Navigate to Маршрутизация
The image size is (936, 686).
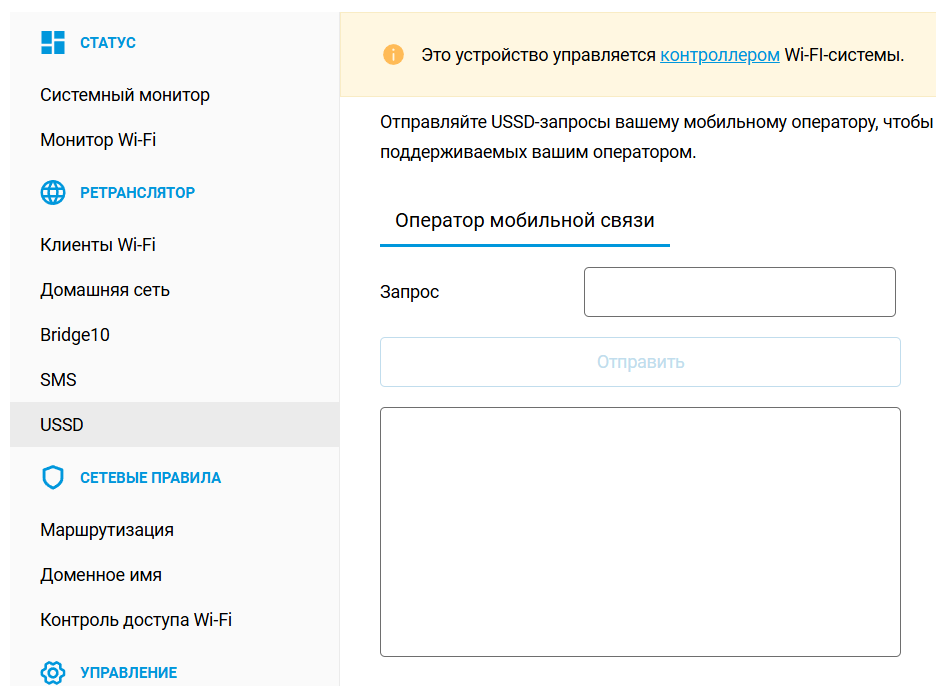(107, 530)
